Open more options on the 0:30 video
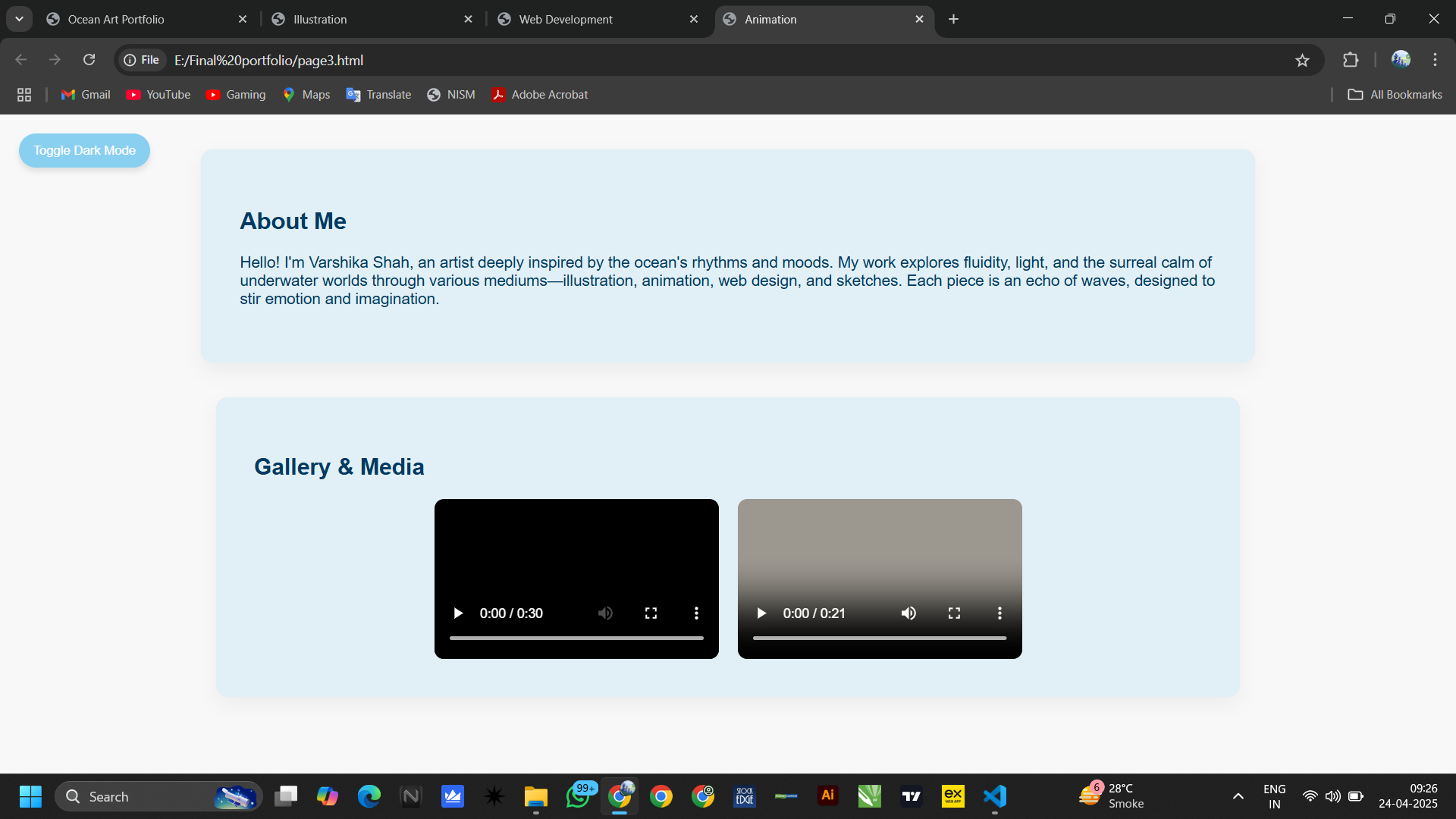Viewport: 1456px width, 819px height. coord(696,613)
